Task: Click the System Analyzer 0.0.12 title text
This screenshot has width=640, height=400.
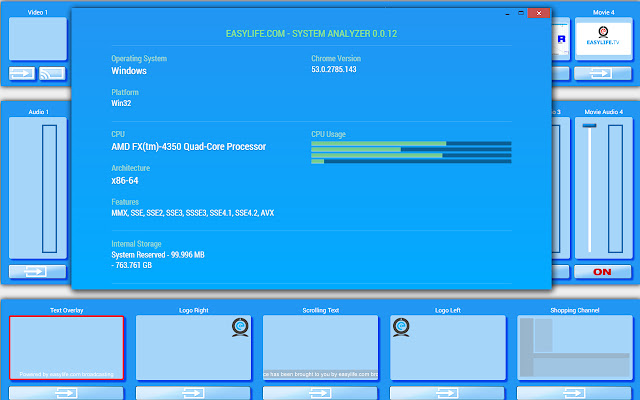Action: pos(311,33)
